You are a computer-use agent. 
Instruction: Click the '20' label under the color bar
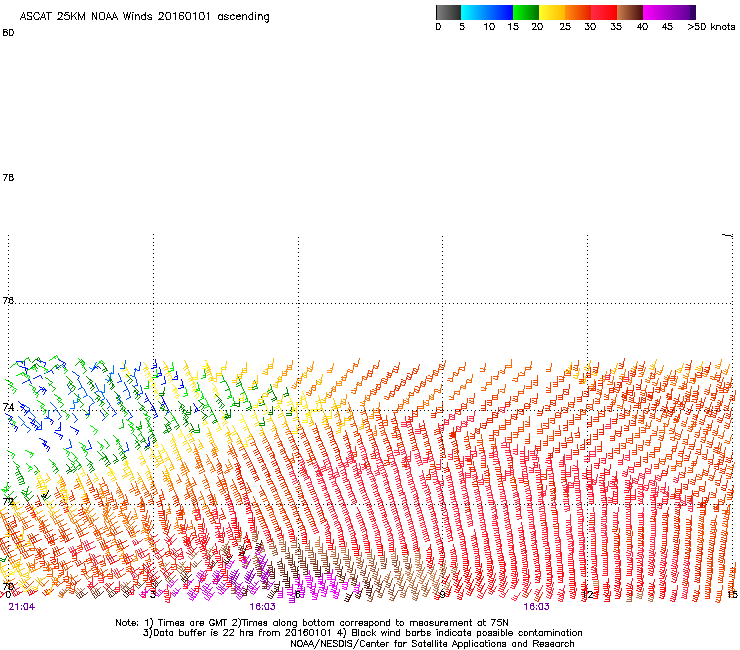click(x=537, y=27)
